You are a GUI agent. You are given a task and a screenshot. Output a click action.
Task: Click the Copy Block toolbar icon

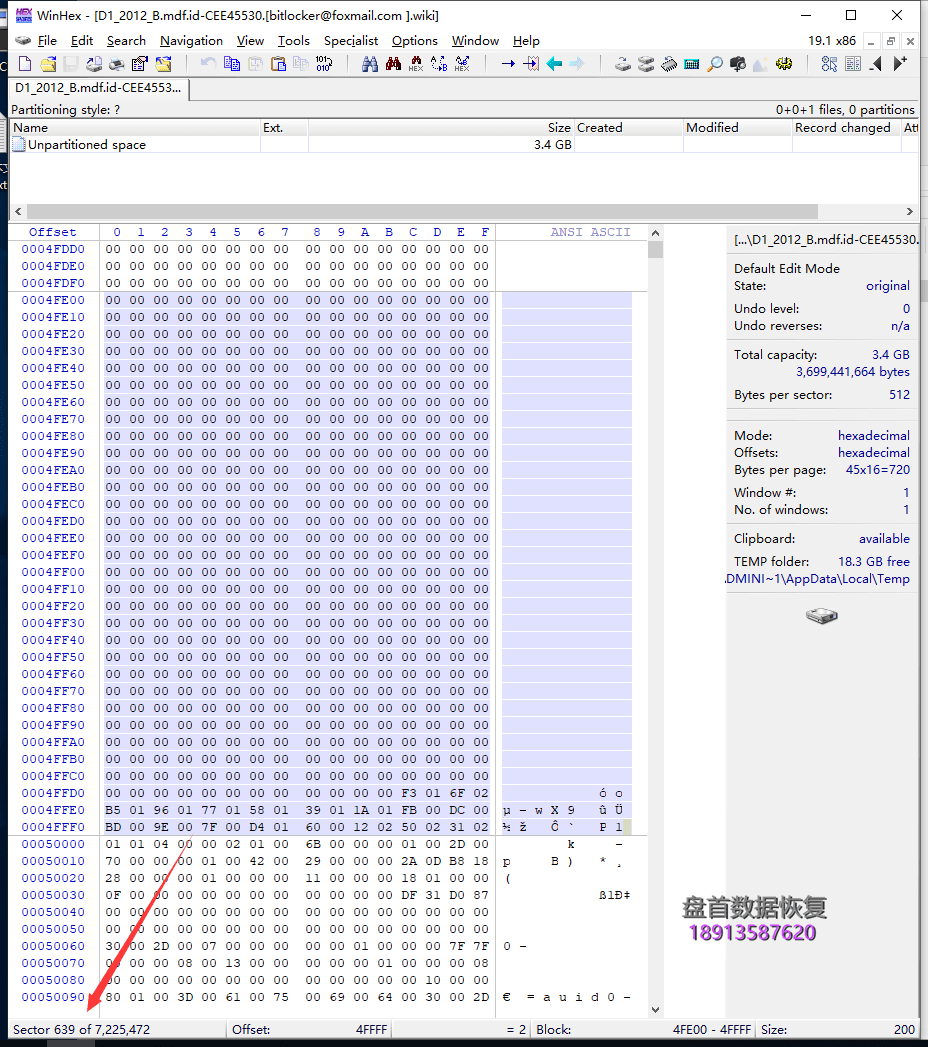click(232, 64)
